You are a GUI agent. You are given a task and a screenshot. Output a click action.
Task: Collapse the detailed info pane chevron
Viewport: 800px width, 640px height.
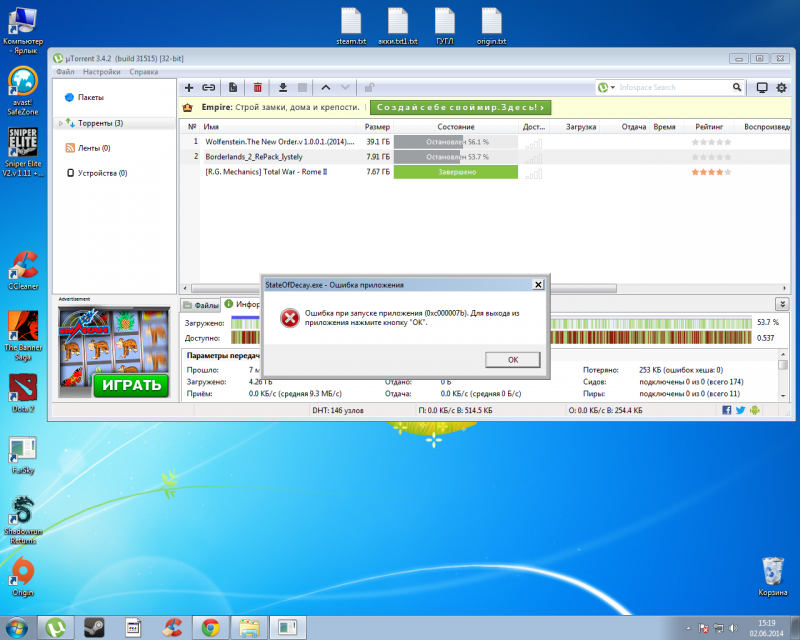pos(782,304)
